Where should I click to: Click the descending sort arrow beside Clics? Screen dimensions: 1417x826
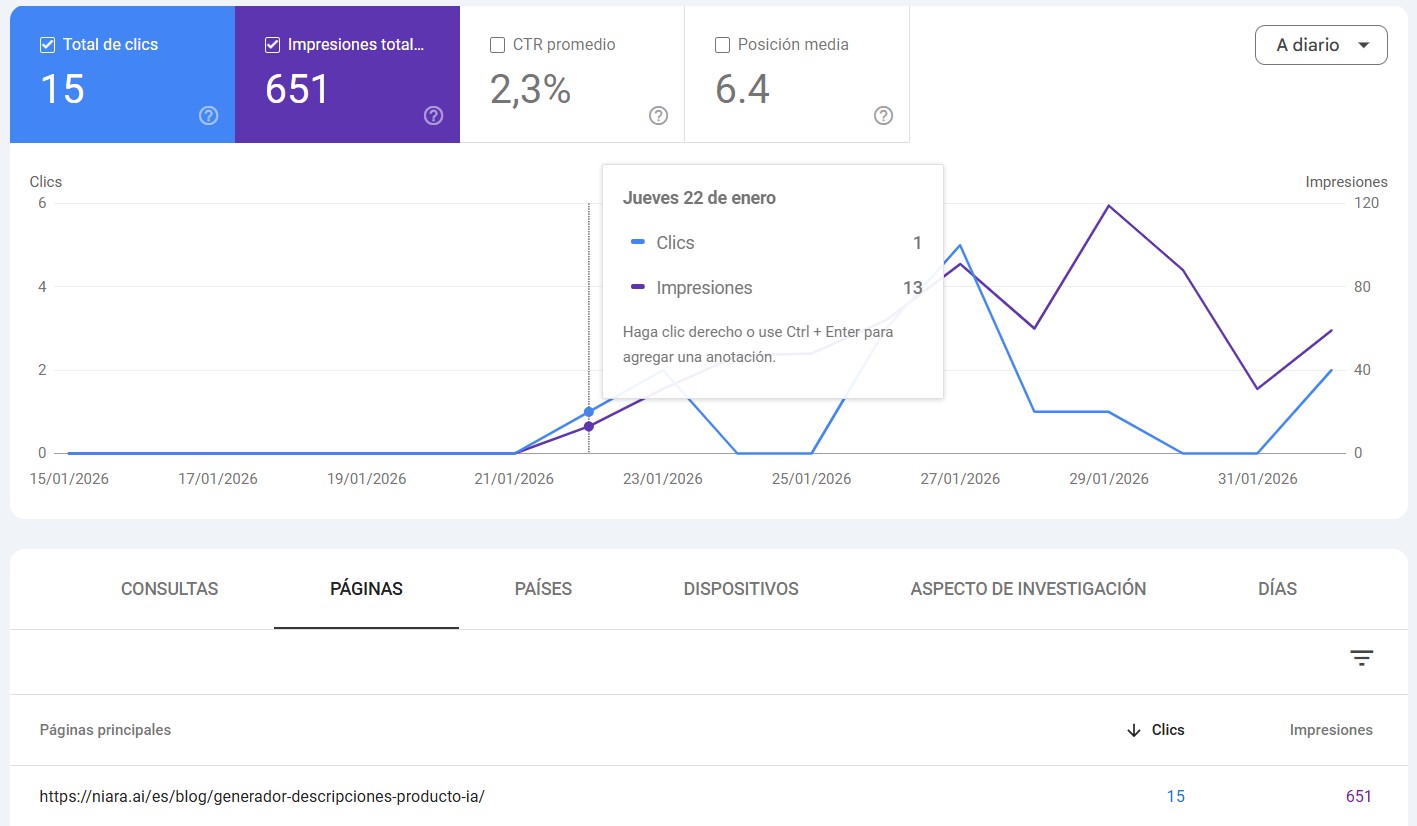click(1133, 730)
